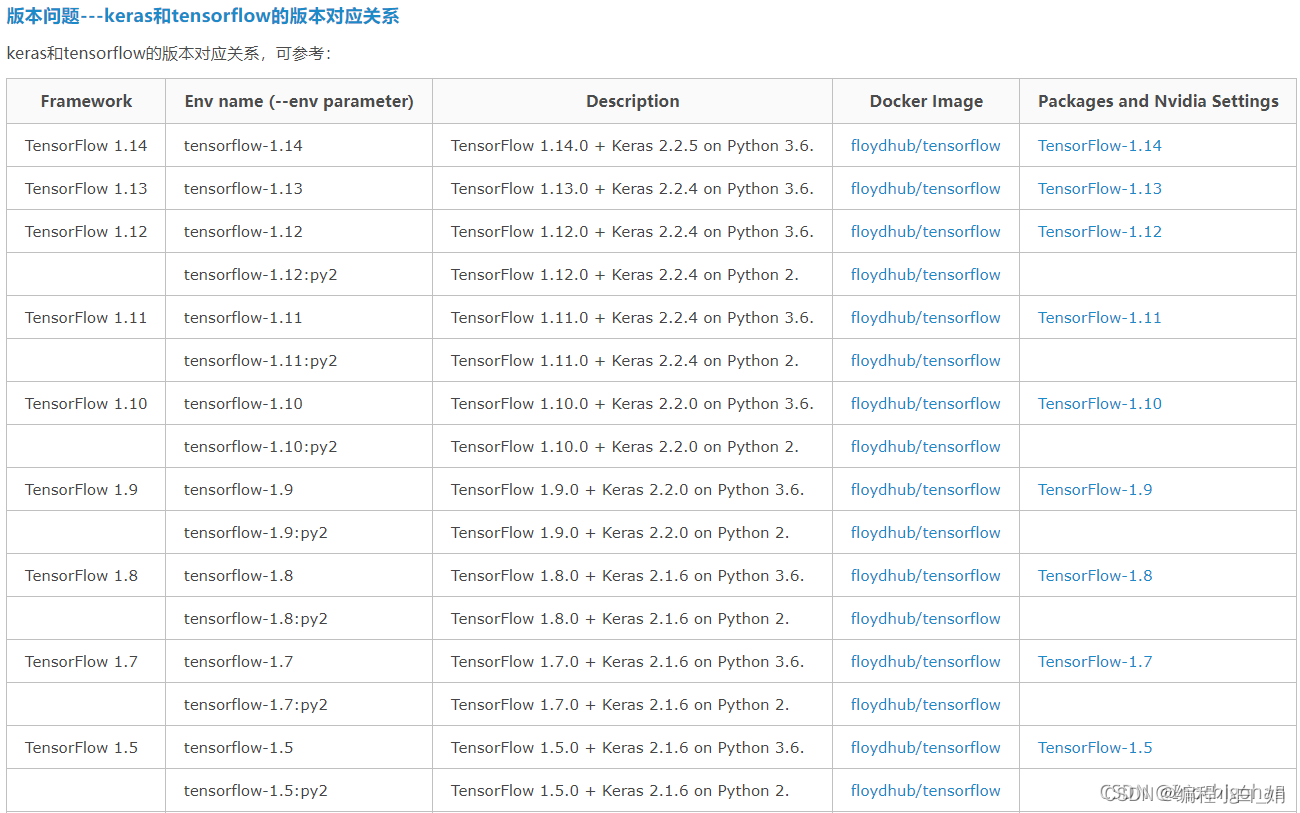
Task: Open floydhub/tensorflow link in the tensorflow-1.7 row
Action: tap(925, 662)
